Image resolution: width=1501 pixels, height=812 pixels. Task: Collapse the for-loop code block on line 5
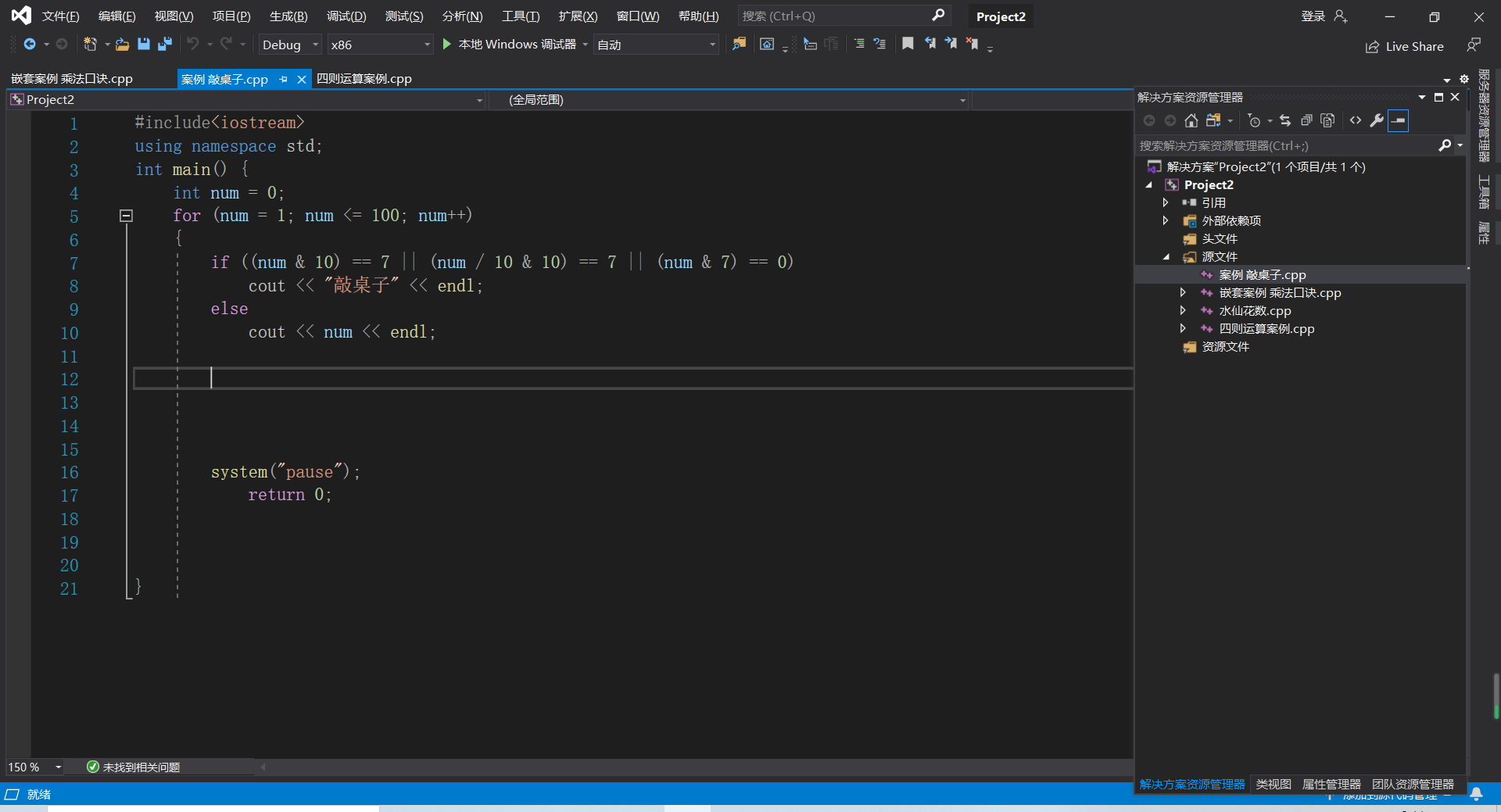126,216
